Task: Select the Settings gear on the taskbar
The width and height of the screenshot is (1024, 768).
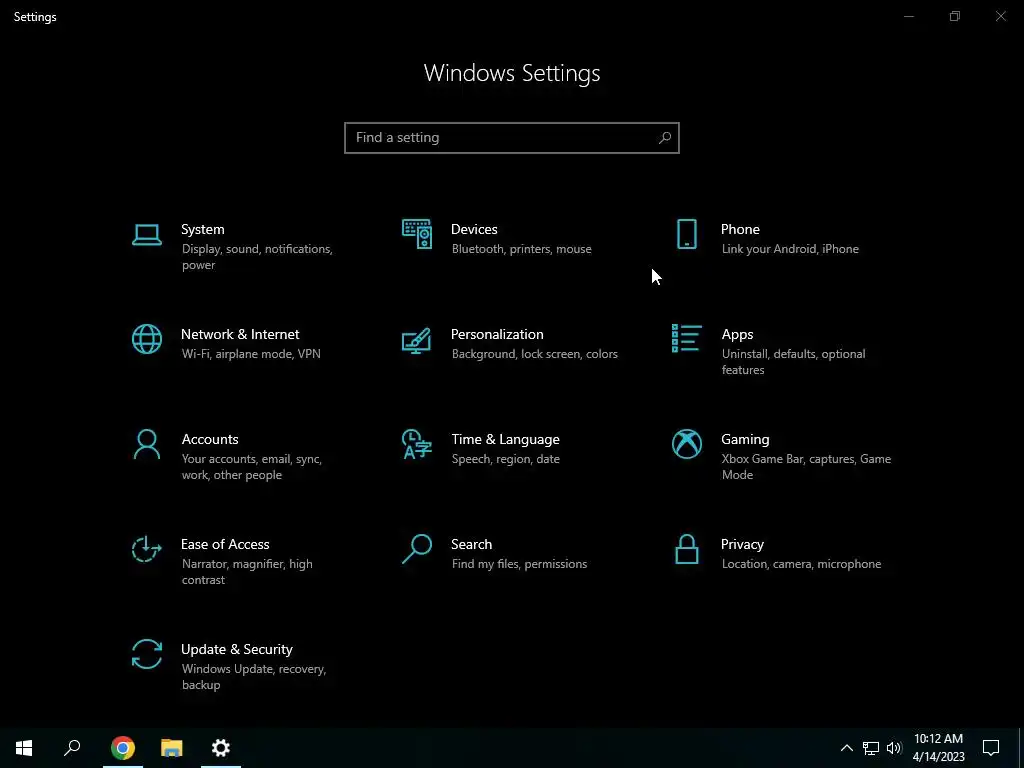Action: 221,748
